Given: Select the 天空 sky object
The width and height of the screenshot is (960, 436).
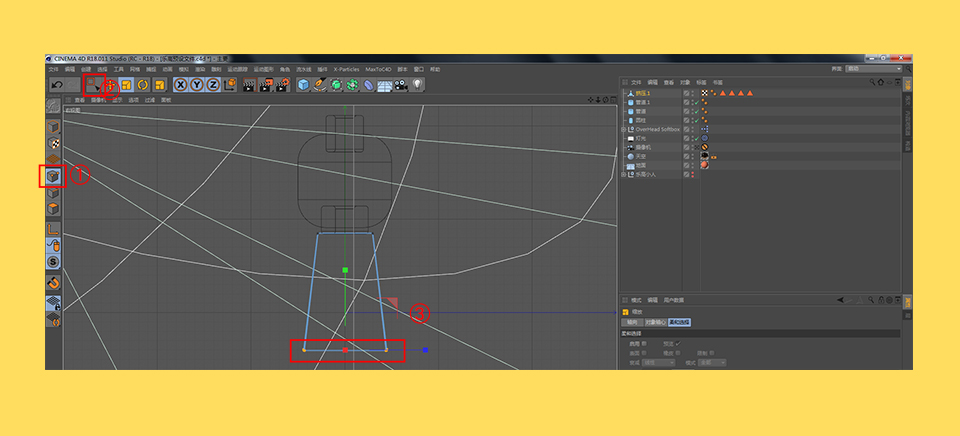Looking at the screenshot, I should [x=640, y=157].
